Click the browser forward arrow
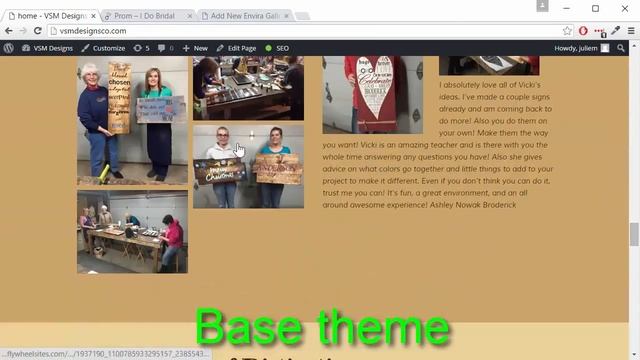 tap(23, 31)
